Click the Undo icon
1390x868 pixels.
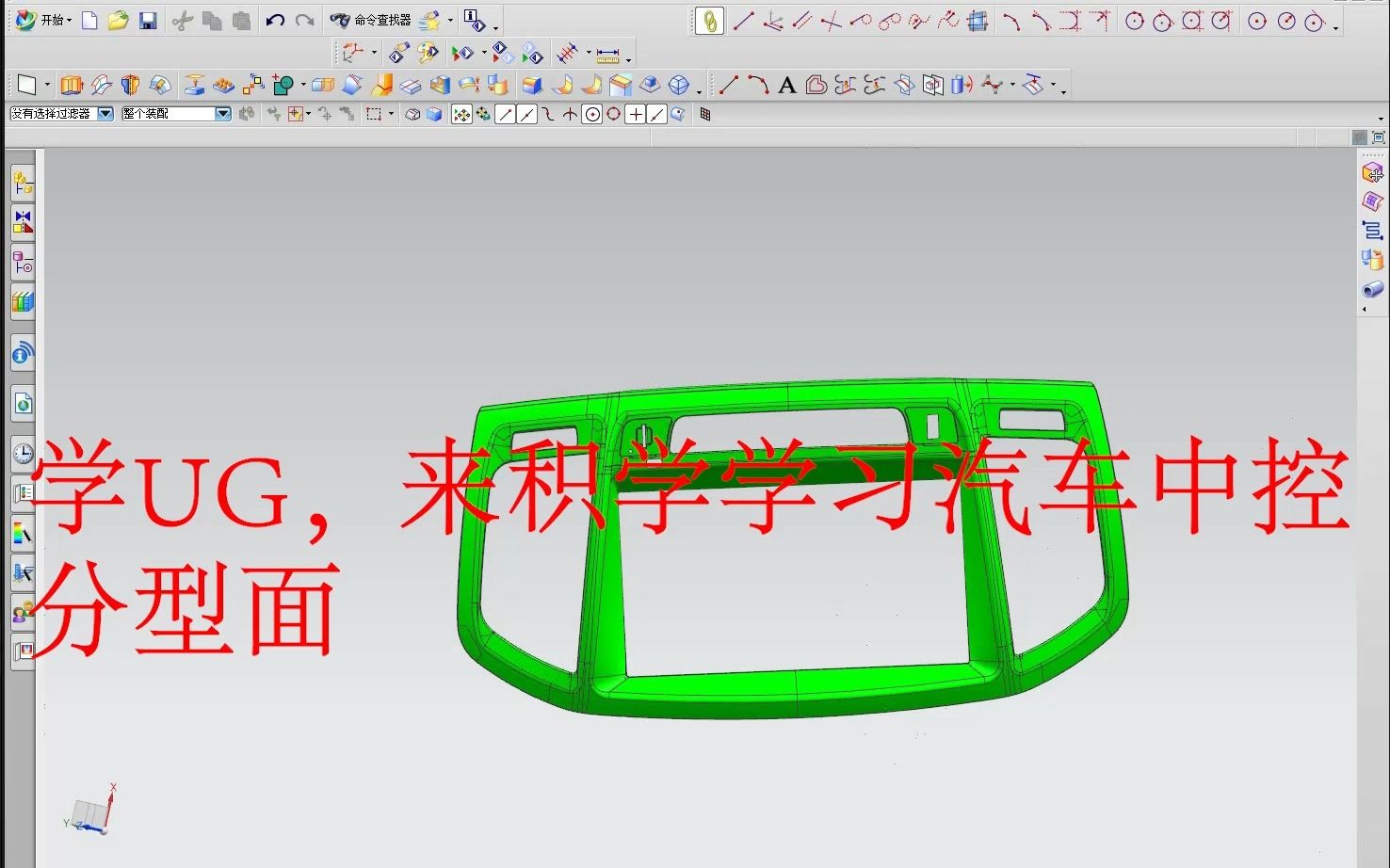click(x=275, y=20)
